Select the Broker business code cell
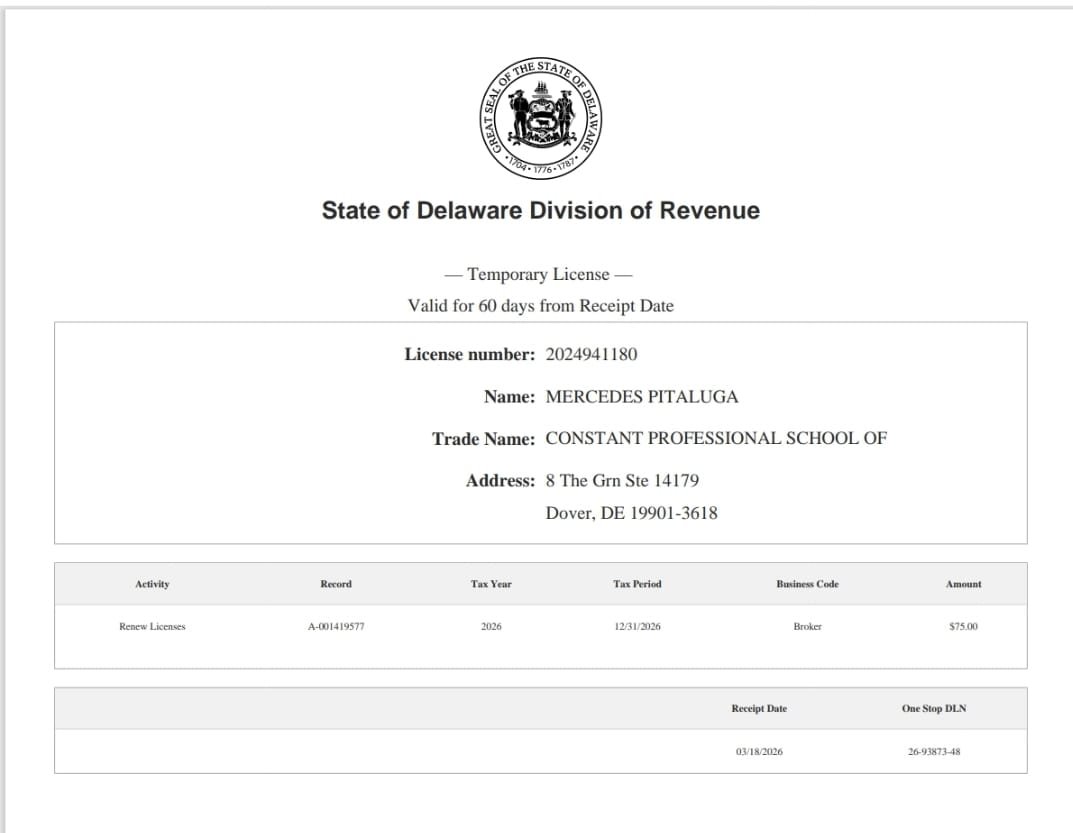The width and height of the screenshot is (1073, 833). [x=807, y=627]
